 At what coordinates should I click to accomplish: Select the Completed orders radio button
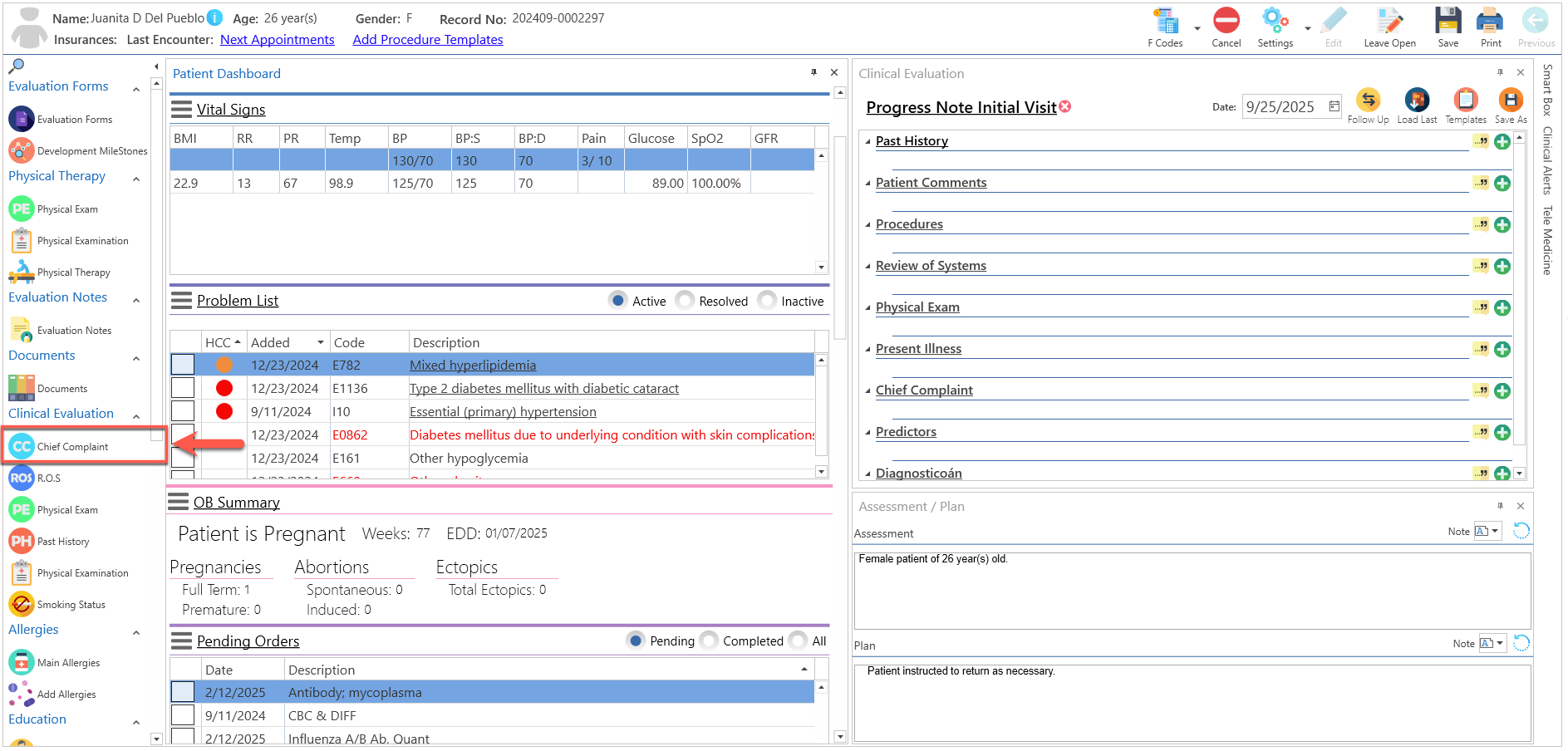709,641
